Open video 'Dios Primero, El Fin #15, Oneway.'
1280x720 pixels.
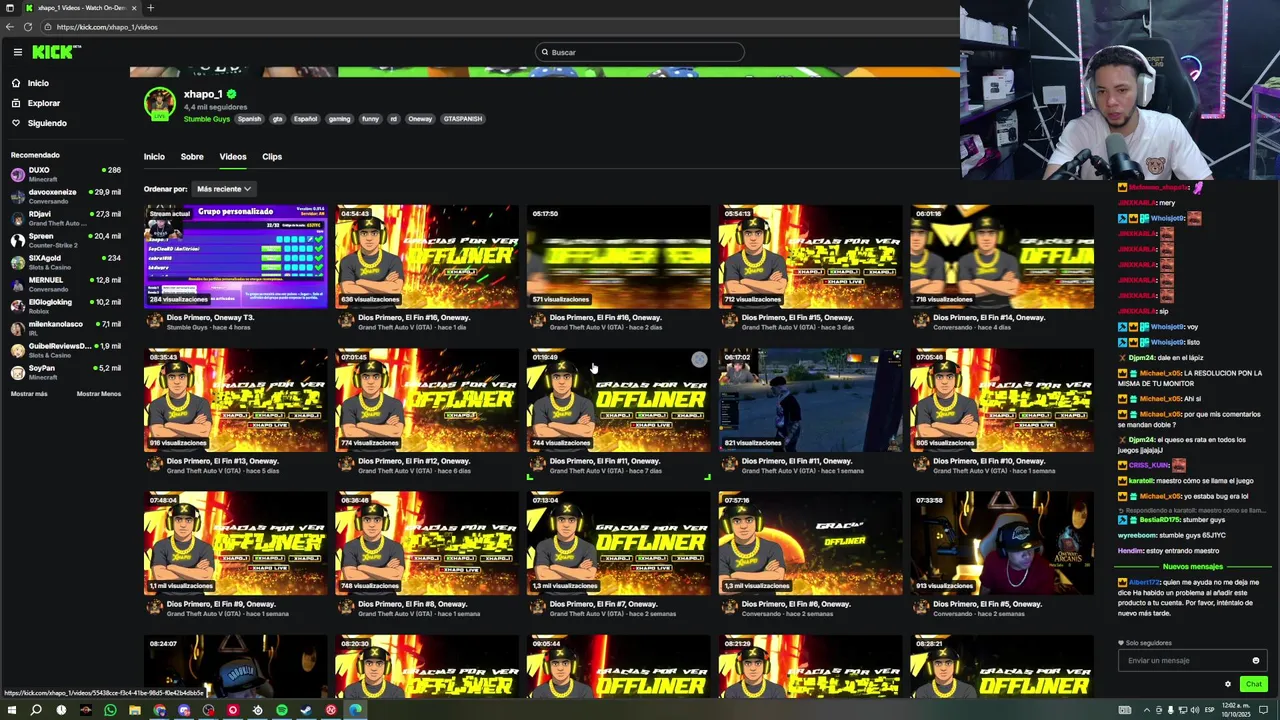pos(810,256)
